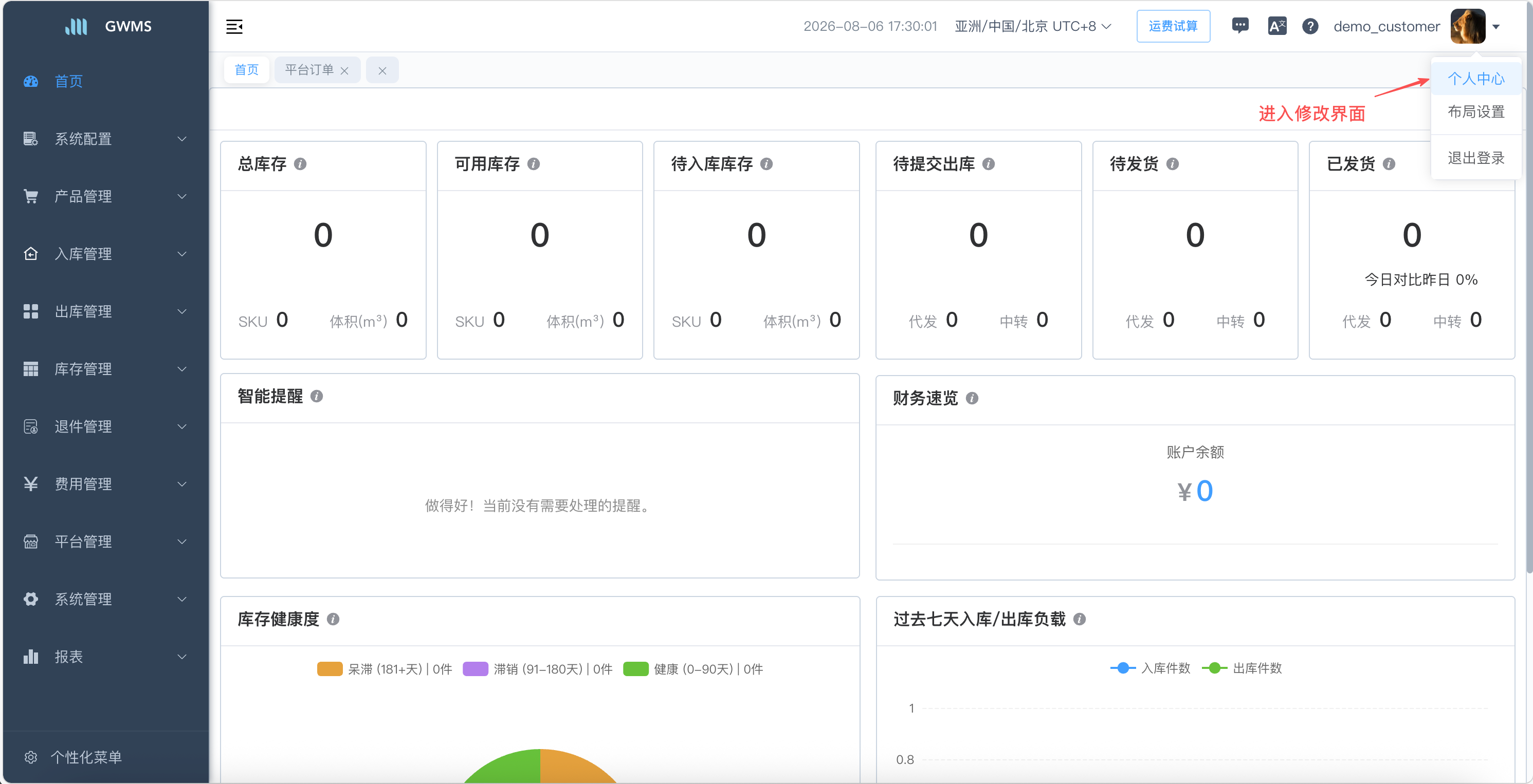Expand the 平台管理 menu chevron
This screenshot has height=784, width=1533.
(x=182, y=542)
